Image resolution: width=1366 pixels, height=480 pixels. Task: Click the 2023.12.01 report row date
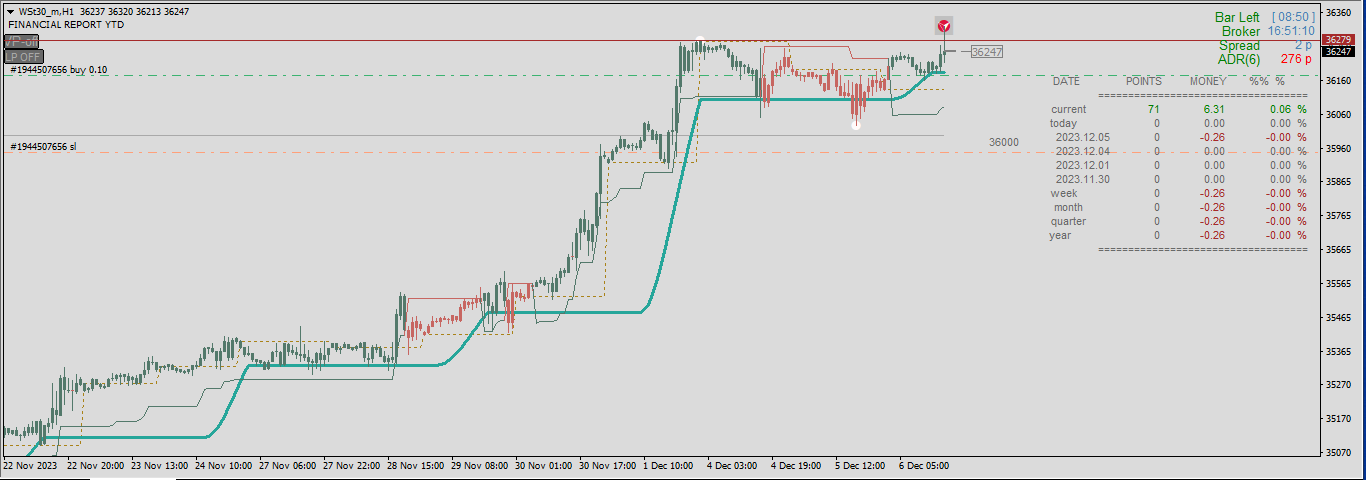[x=1083, y=165]
